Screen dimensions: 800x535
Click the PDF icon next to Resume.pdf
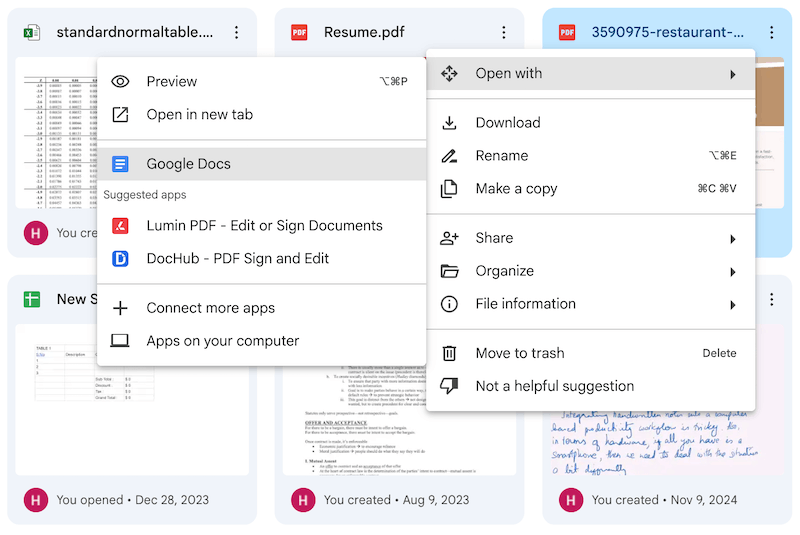coord(299,33)
